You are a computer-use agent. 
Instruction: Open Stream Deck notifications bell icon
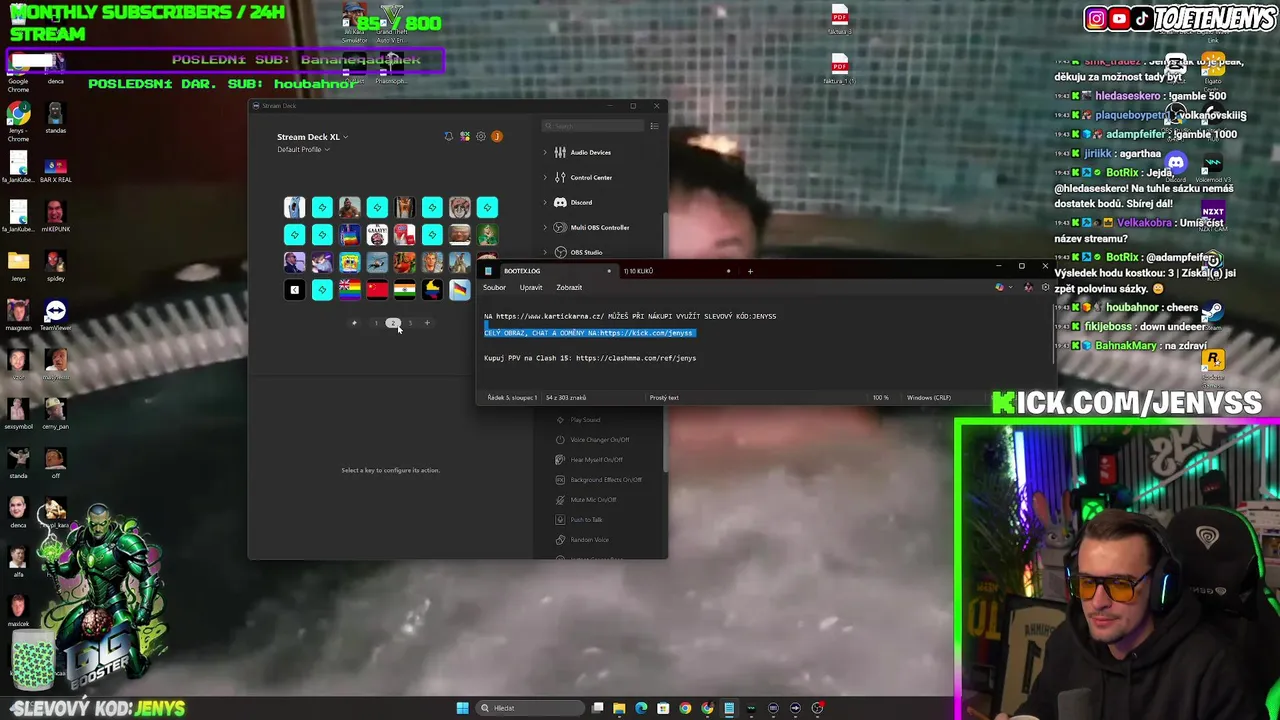pos(448,136)
